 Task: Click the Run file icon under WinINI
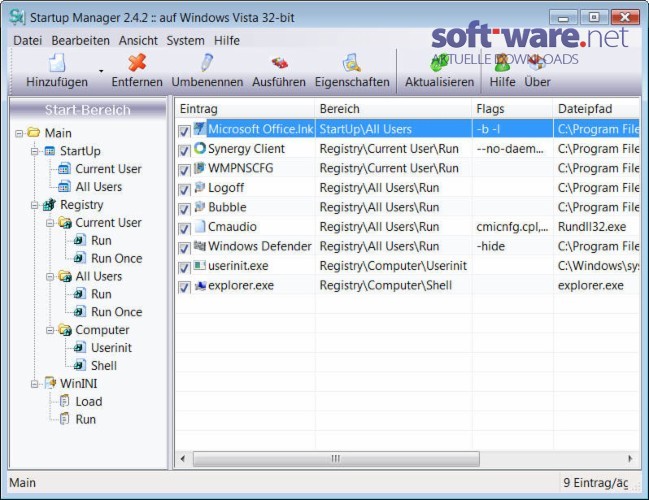point(65,419)
